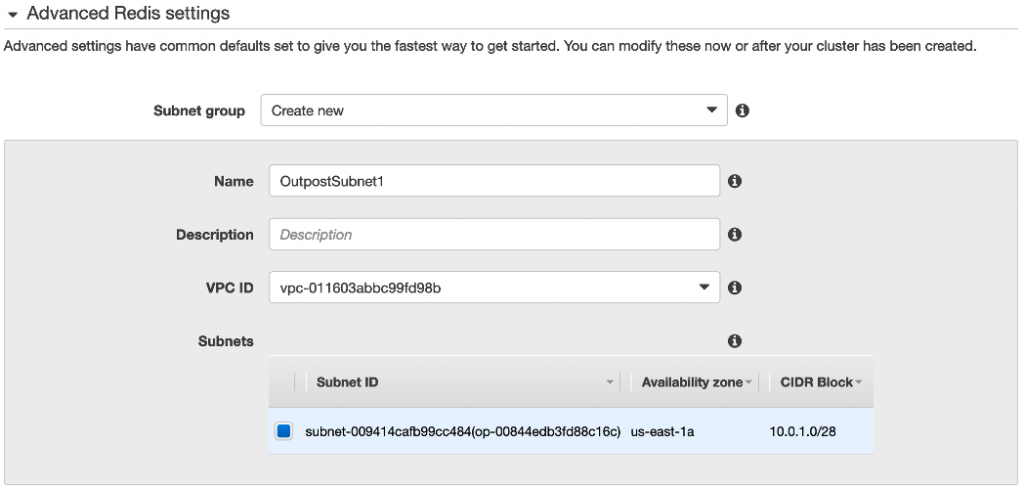
Task: Click the info icon next to Subnet group
Action: coord(742,110)
